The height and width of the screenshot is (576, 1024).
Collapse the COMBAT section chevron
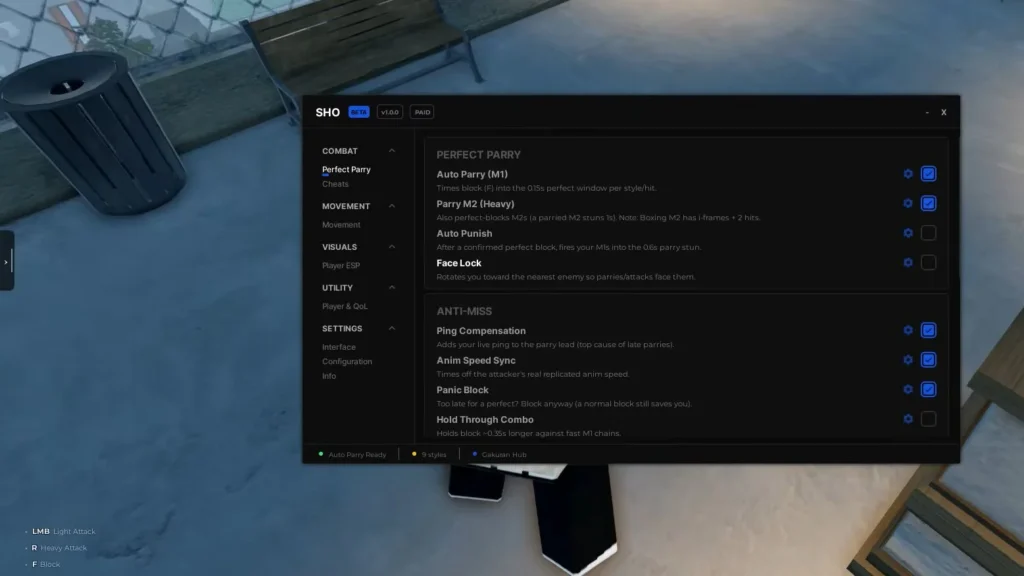coord(392,151)
